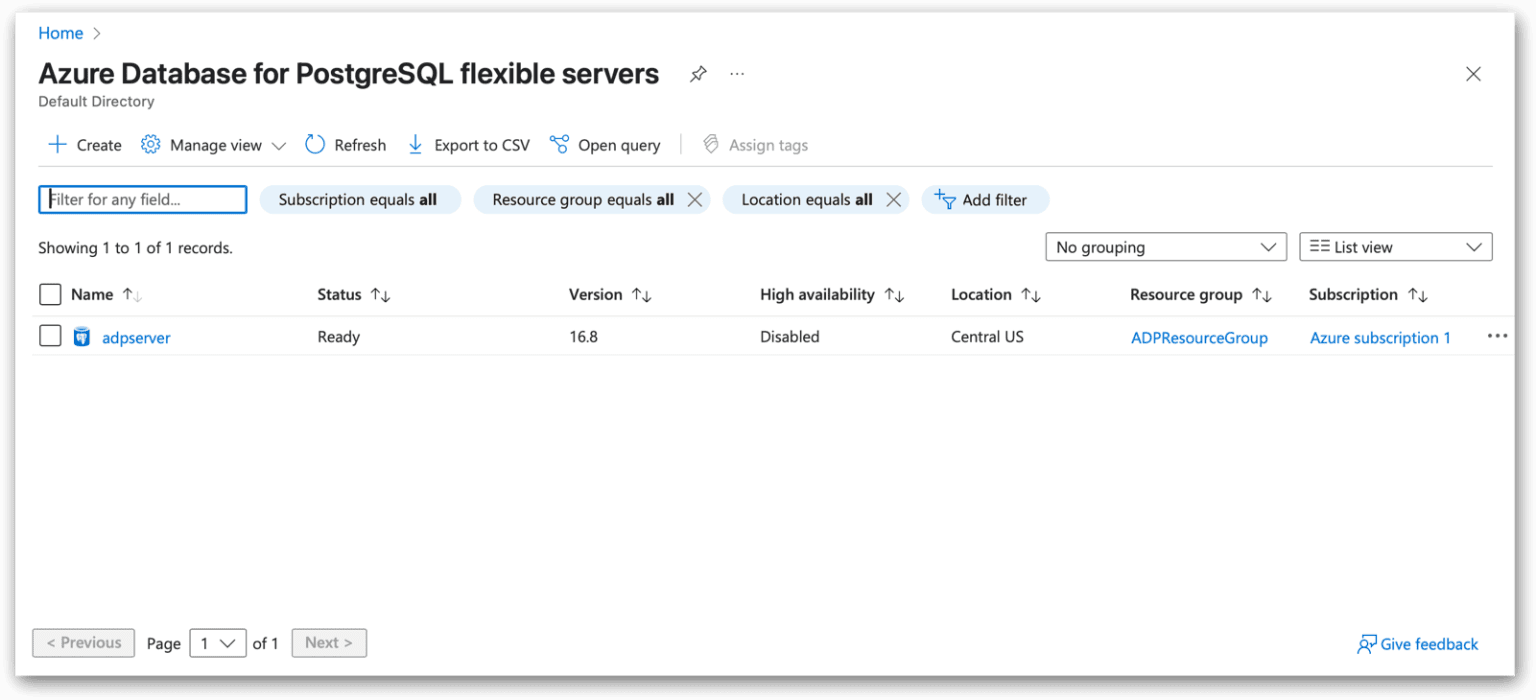Viewport: 1536px width, 700px height.
Task: Click the Open query icon
Action: (x=560, y=144)
